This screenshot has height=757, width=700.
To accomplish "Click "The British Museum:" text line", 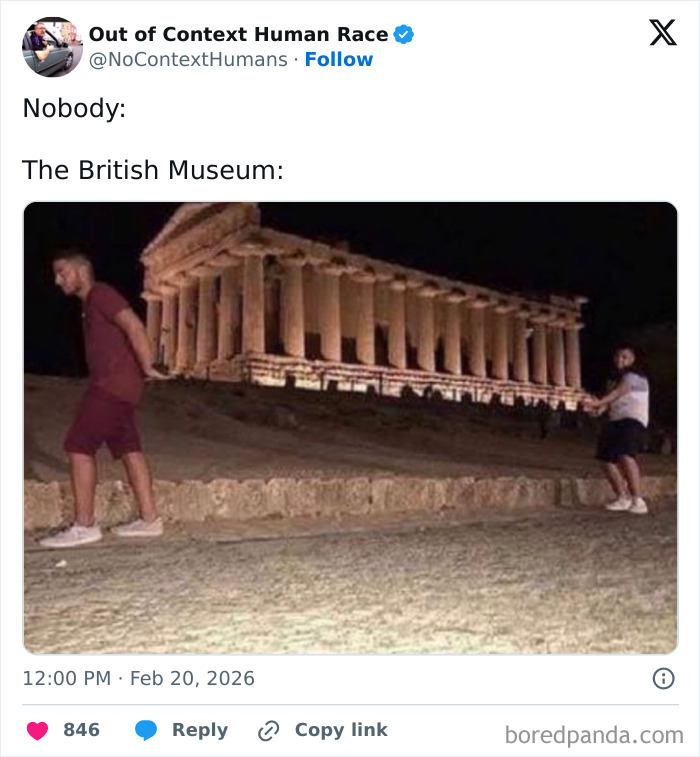I will pos(153,170).
